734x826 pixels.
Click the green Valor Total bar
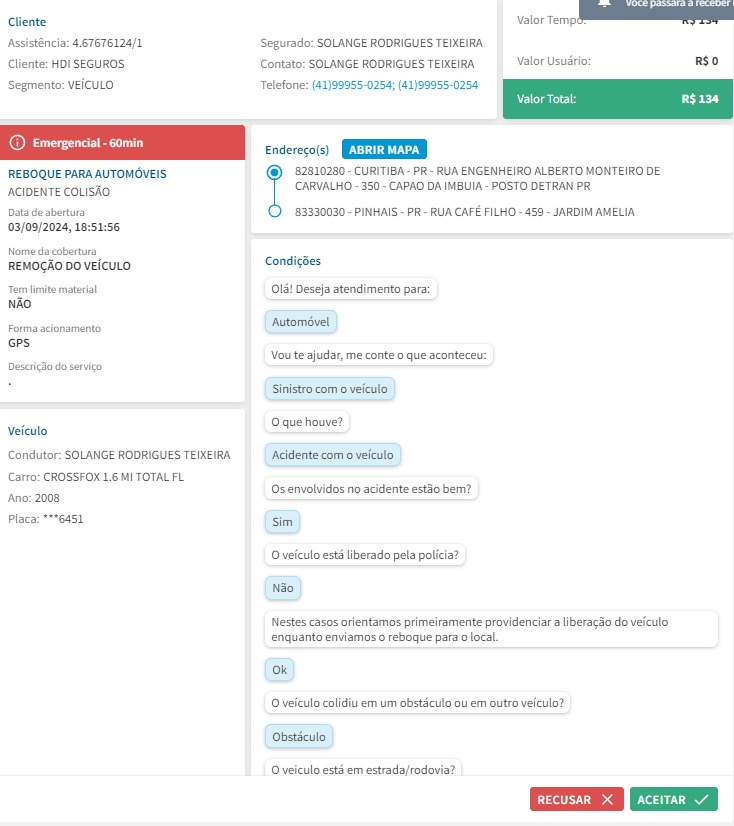[617, 99]
